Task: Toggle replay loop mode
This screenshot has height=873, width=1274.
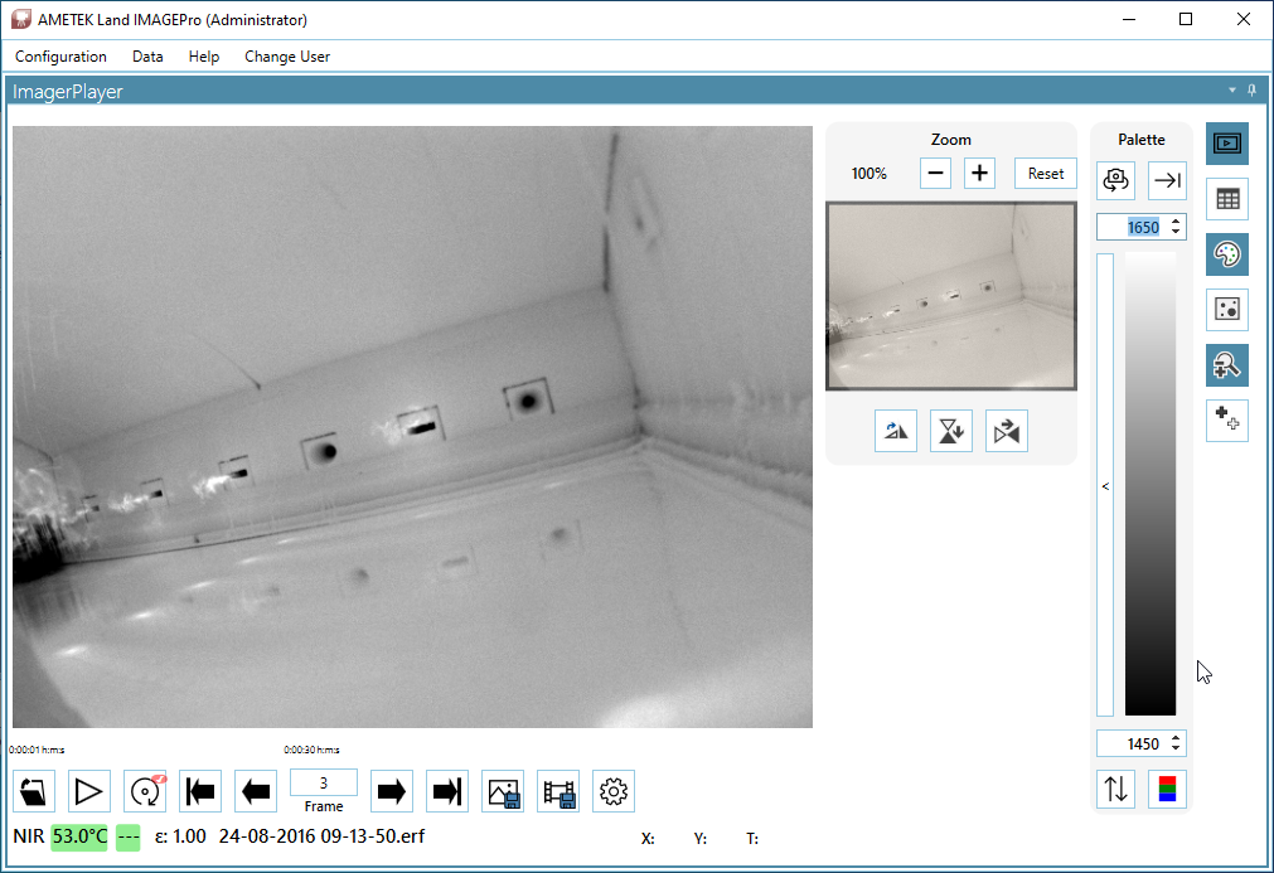Action: click(145, 791)
